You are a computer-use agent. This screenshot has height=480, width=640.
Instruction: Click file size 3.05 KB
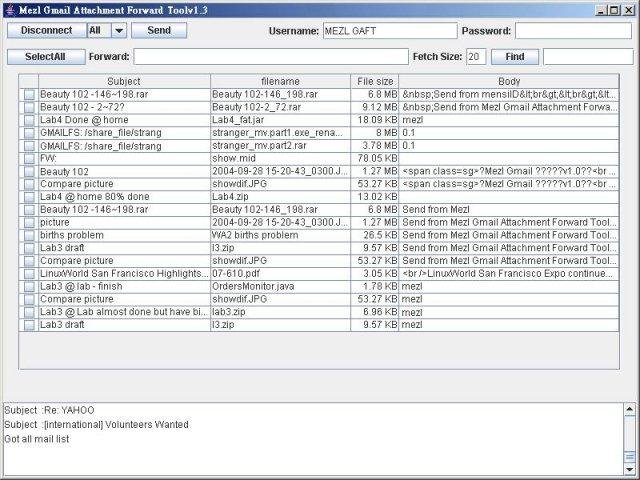point(380,273)
